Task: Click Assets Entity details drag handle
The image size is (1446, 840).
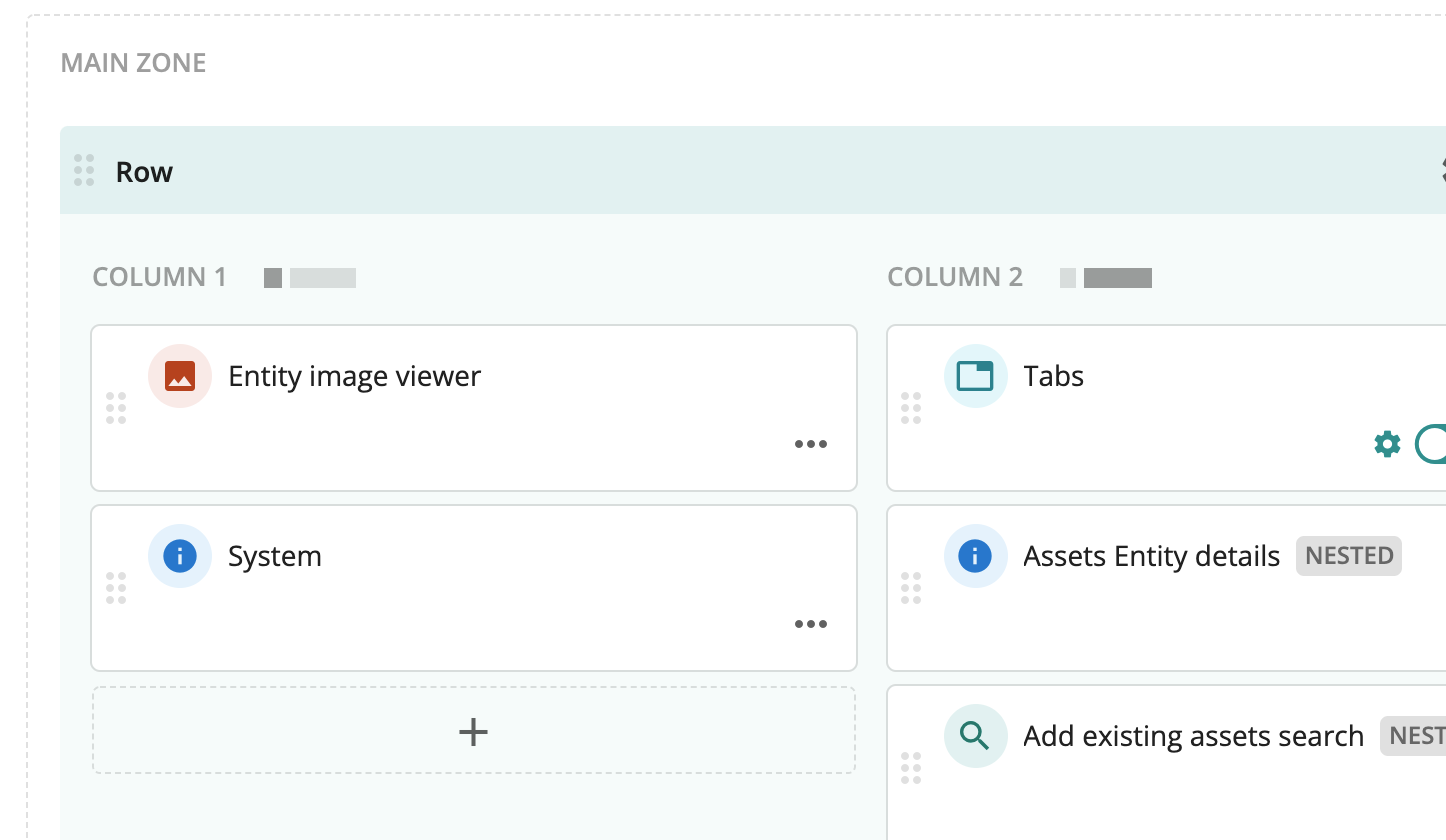Action: point(911,588)
